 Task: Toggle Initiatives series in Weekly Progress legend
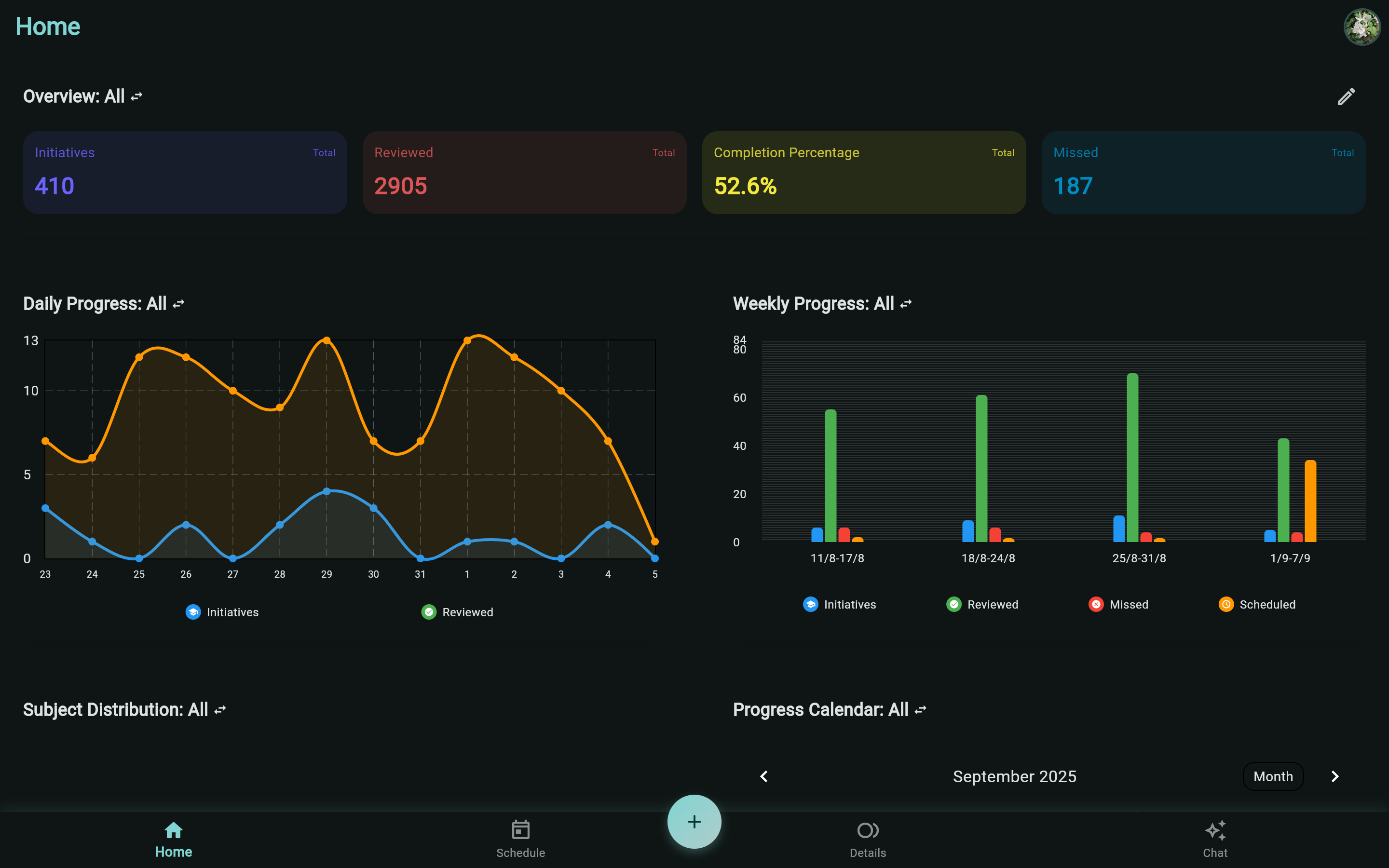point(839,605)
